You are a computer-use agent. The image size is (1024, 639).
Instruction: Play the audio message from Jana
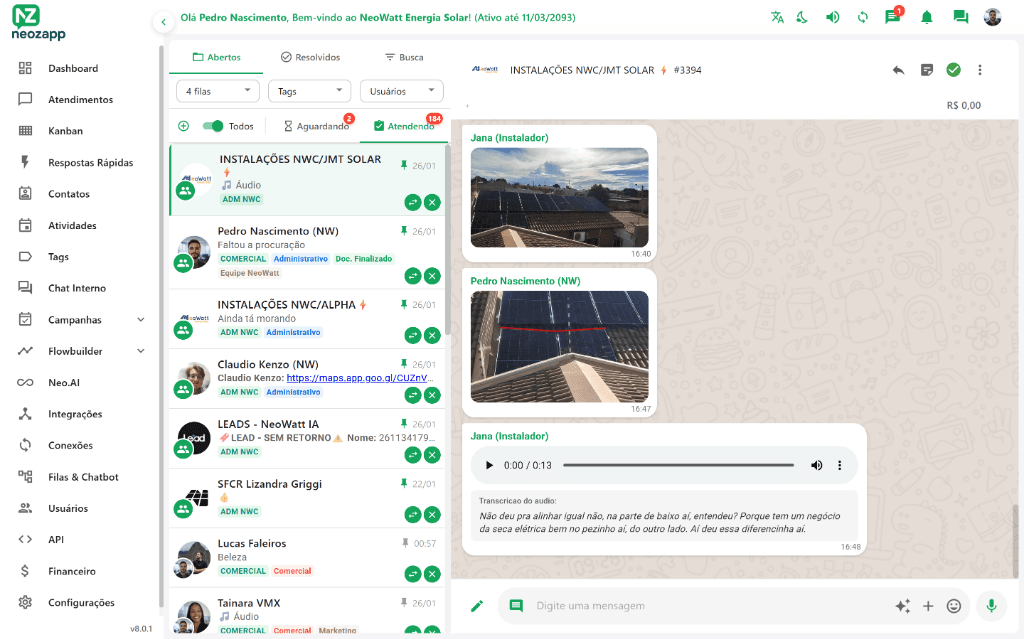tap(489, 464)
